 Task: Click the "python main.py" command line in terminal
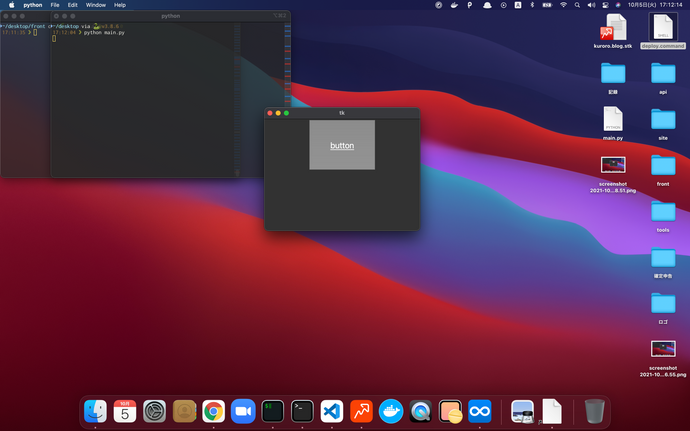[104, 33]
